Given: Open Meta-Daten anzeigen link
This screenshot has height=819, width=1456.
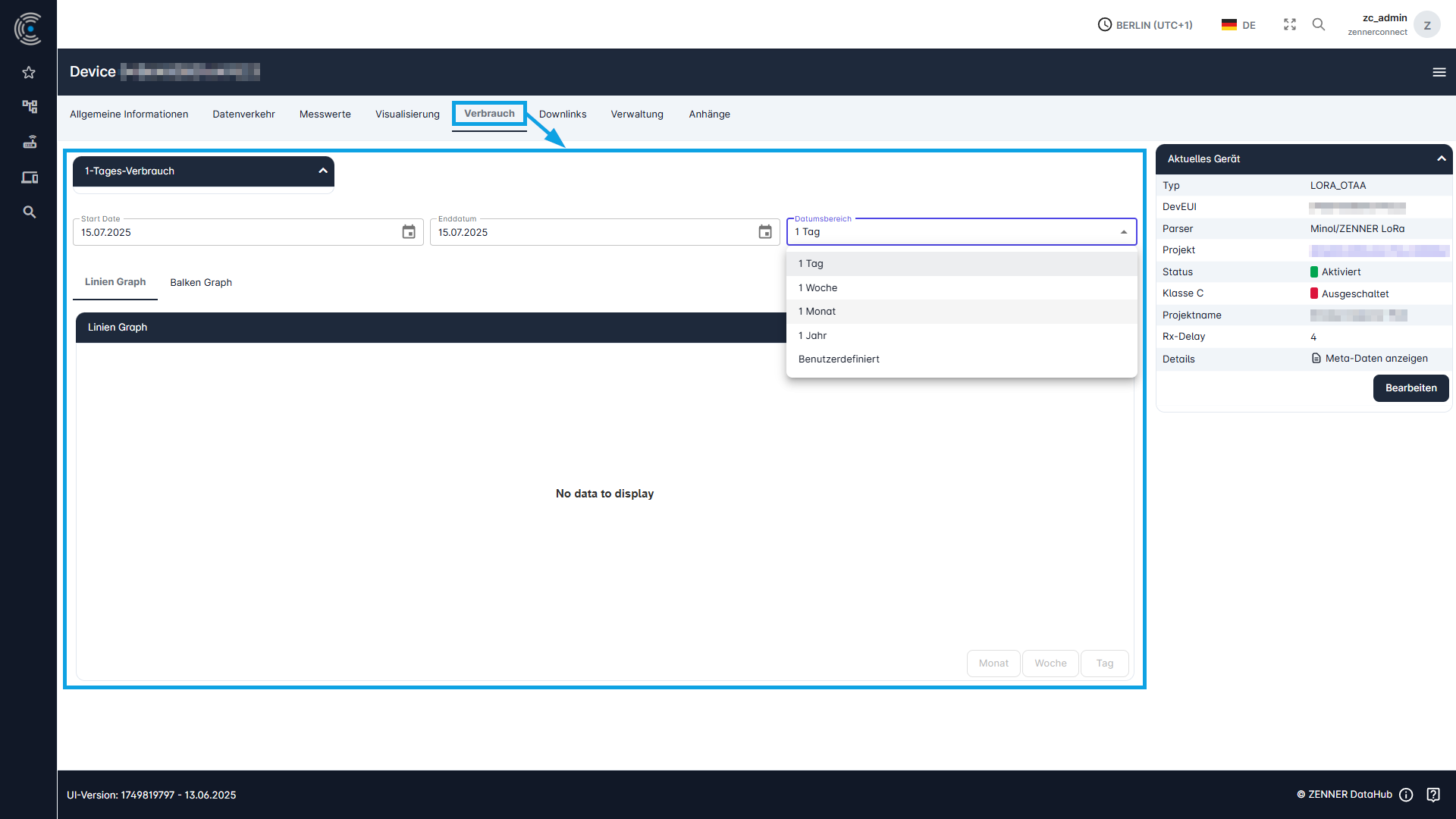Looking at the screenshot, I should 1376,359.
